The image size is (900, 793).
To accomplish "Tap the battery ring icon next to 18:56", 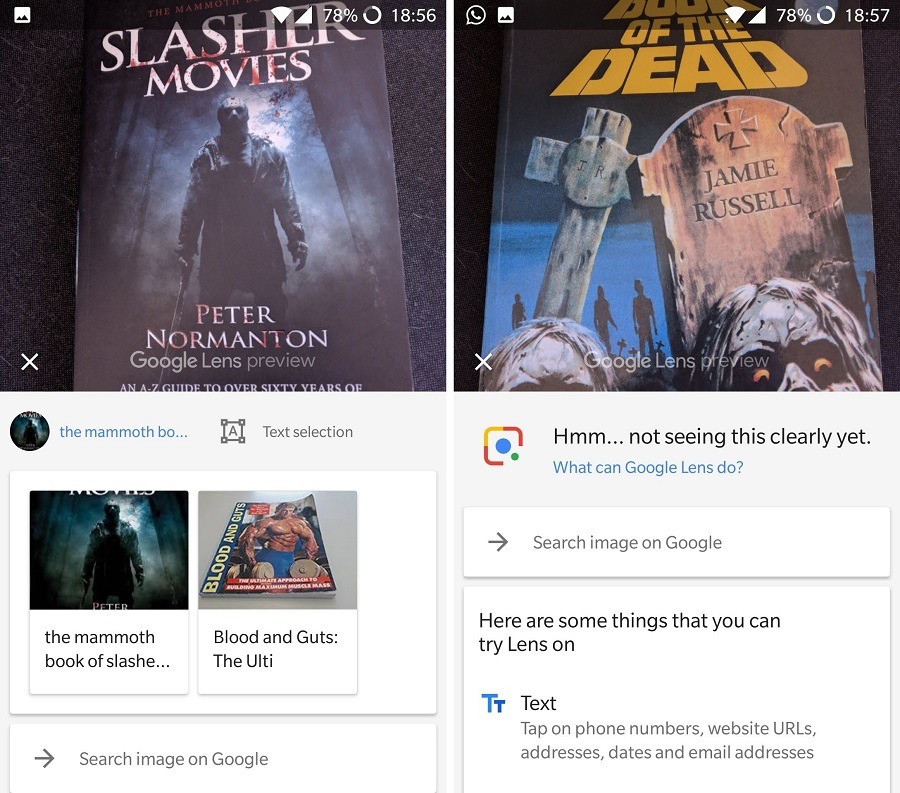I will click(373, 15).
